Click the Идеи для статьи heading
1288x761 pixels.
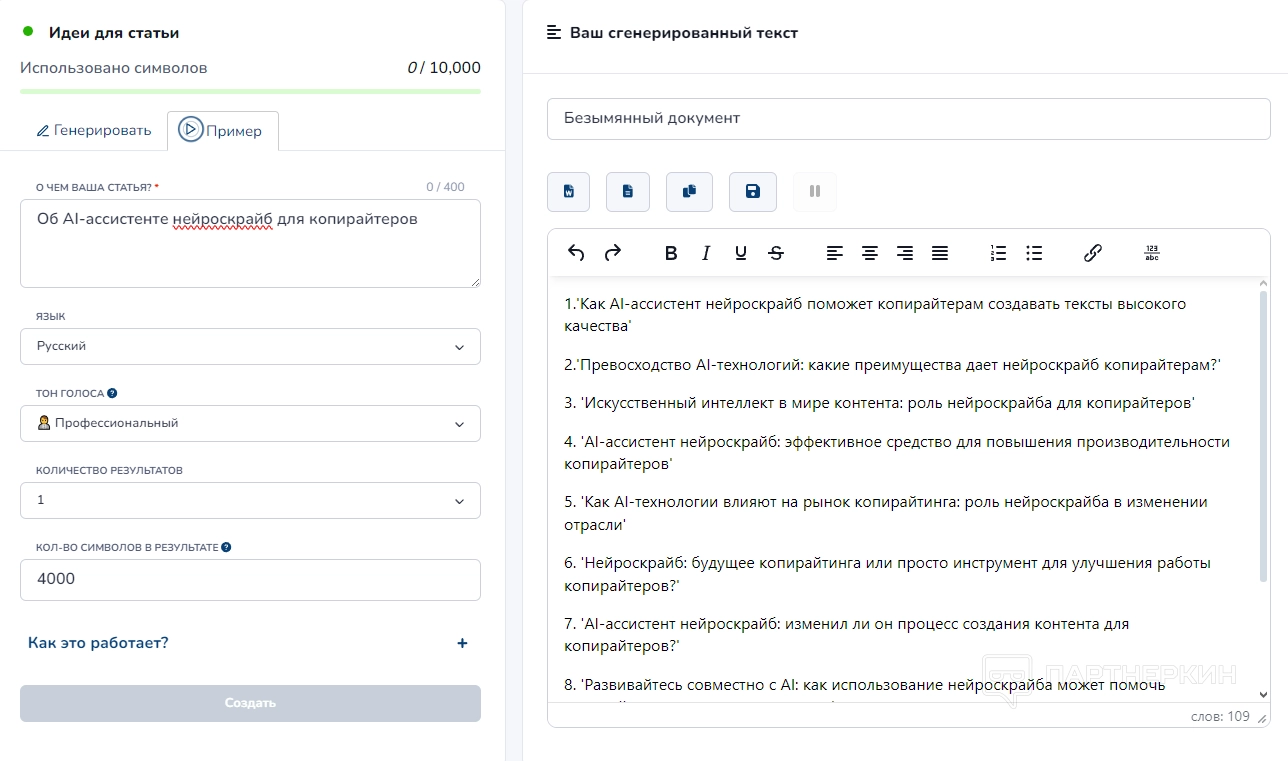(114, 33)
